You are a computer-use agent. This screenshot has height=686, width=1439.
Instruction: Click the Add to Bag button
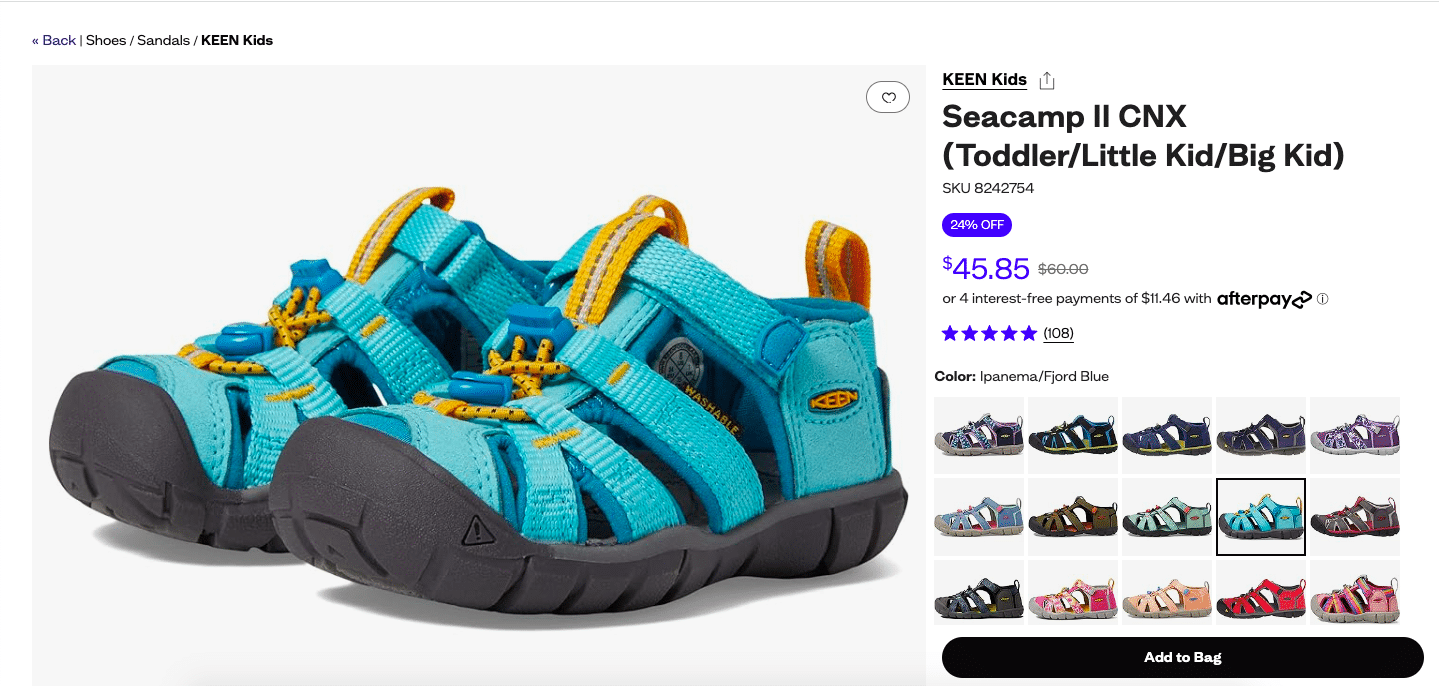tap(1182, 657)
